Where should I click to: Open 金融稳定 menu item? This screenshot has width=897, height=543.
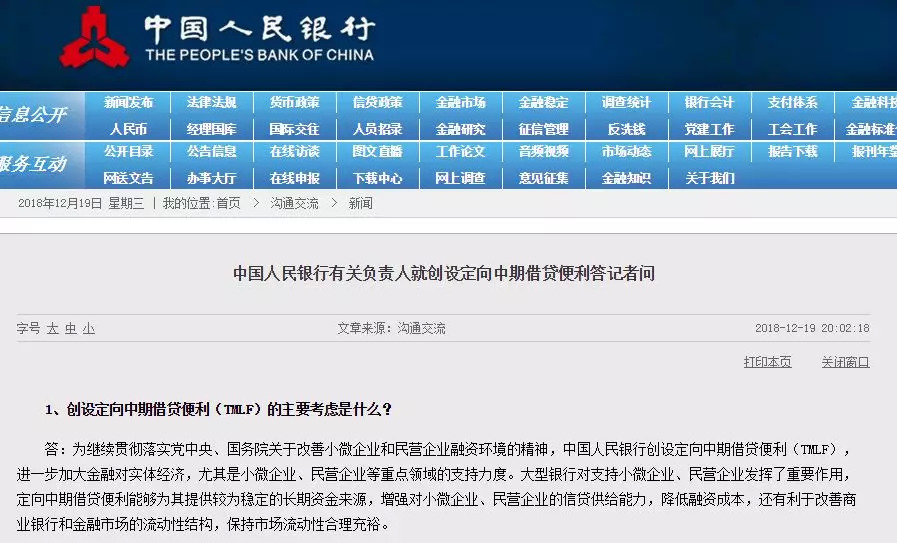click(543, 102)
